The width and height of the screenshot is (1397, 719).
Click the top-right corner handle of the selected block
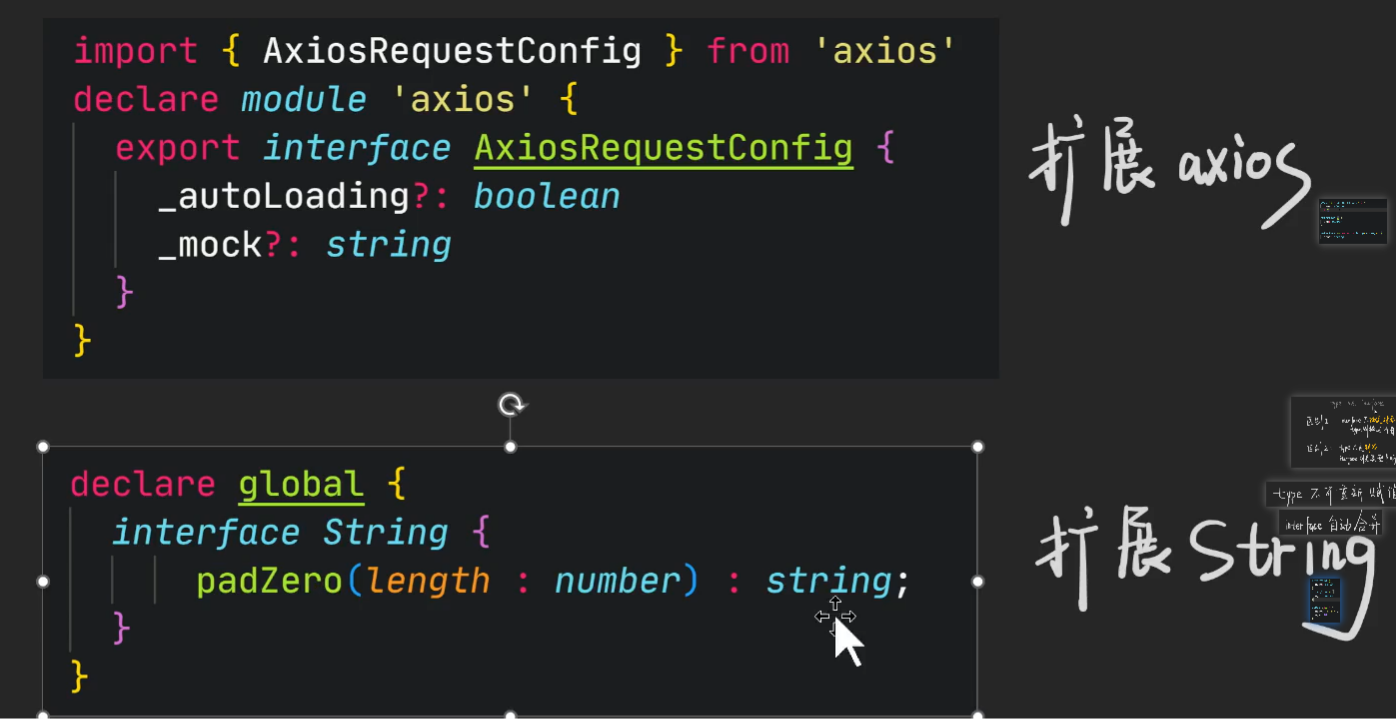tap(978, 447)
